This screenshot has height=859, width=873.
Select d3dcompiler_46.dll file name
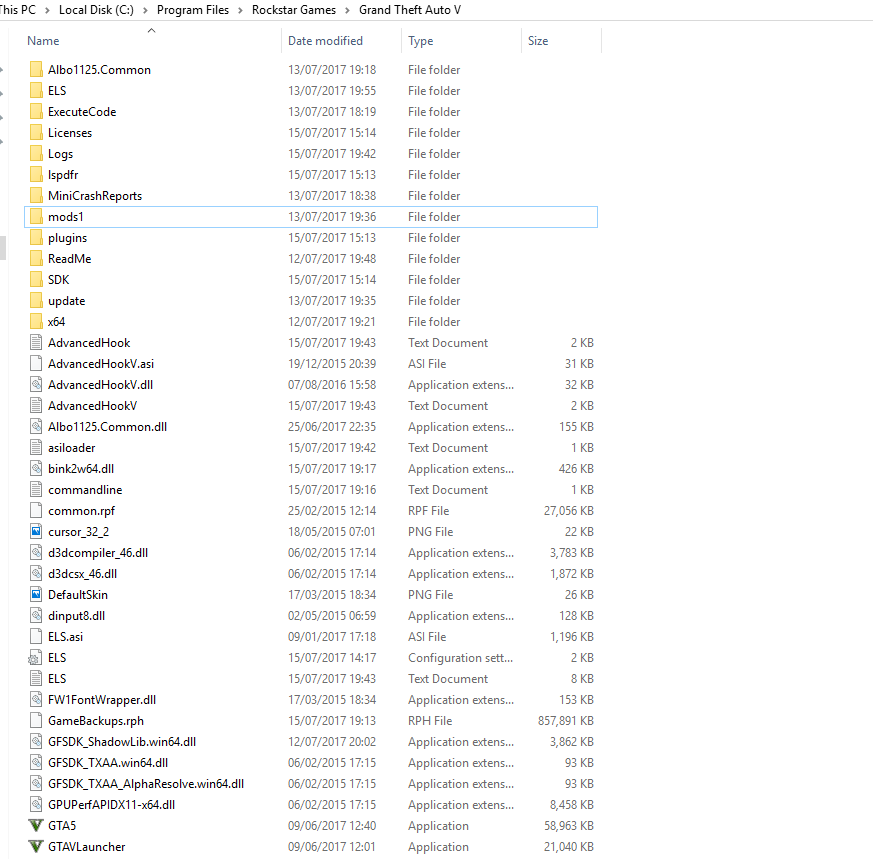click(x=98, y=553)
